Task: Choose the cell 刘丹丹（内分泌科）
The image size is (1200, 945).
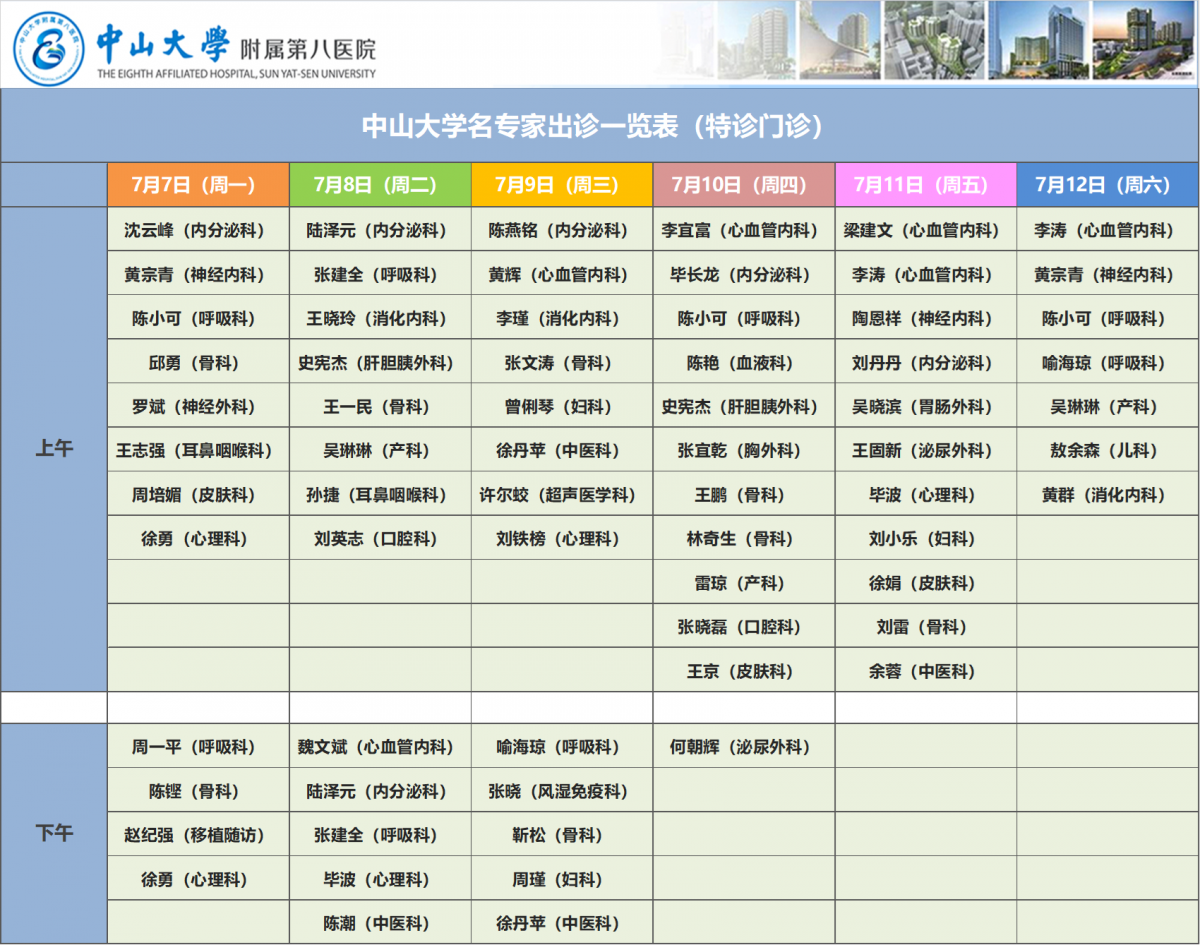Action: 926,362
